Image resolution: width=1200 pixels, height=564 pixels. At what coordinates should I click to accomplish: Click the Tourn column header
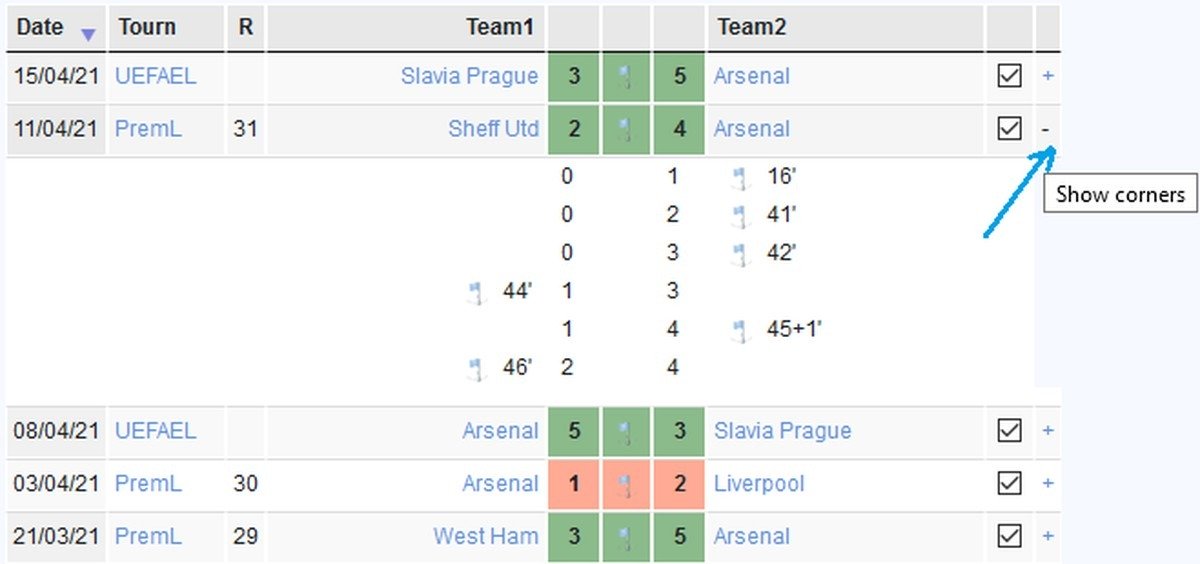coord(147,27)
